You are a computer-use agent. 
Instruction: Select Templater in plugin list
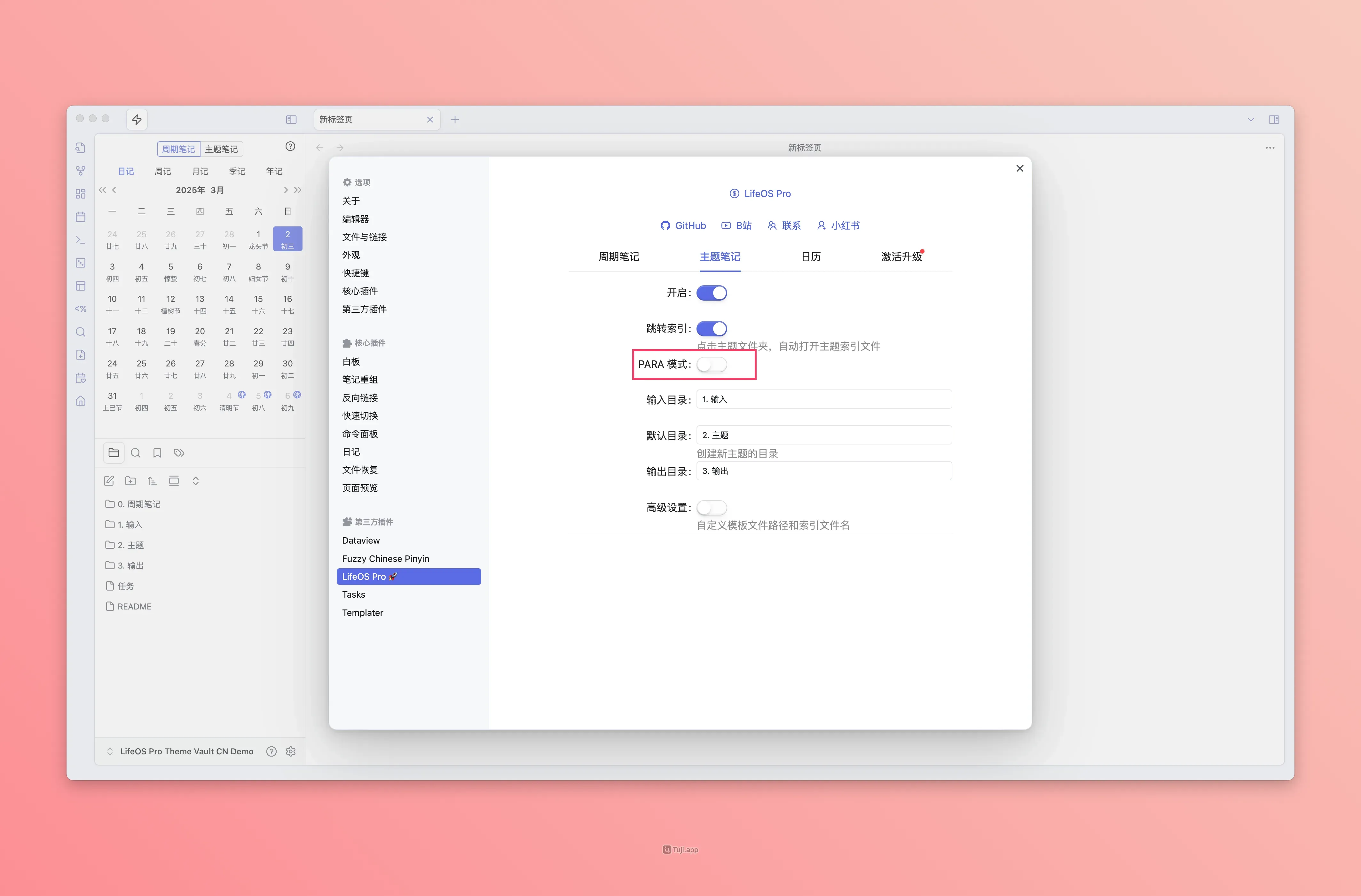coord(363,612)
